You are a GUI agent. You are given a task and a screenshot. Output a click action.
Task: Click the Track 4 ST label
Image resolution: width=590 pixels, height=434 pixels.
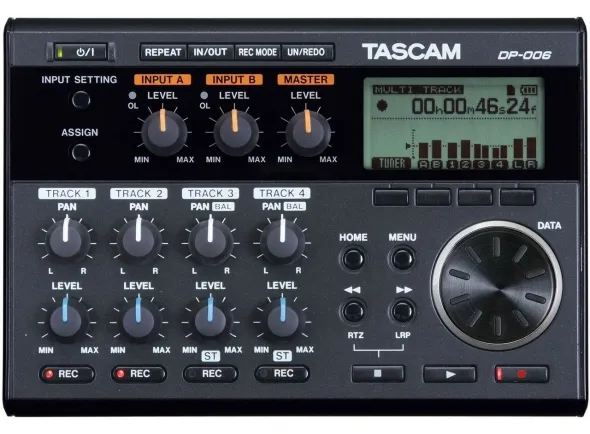point(282,356)
